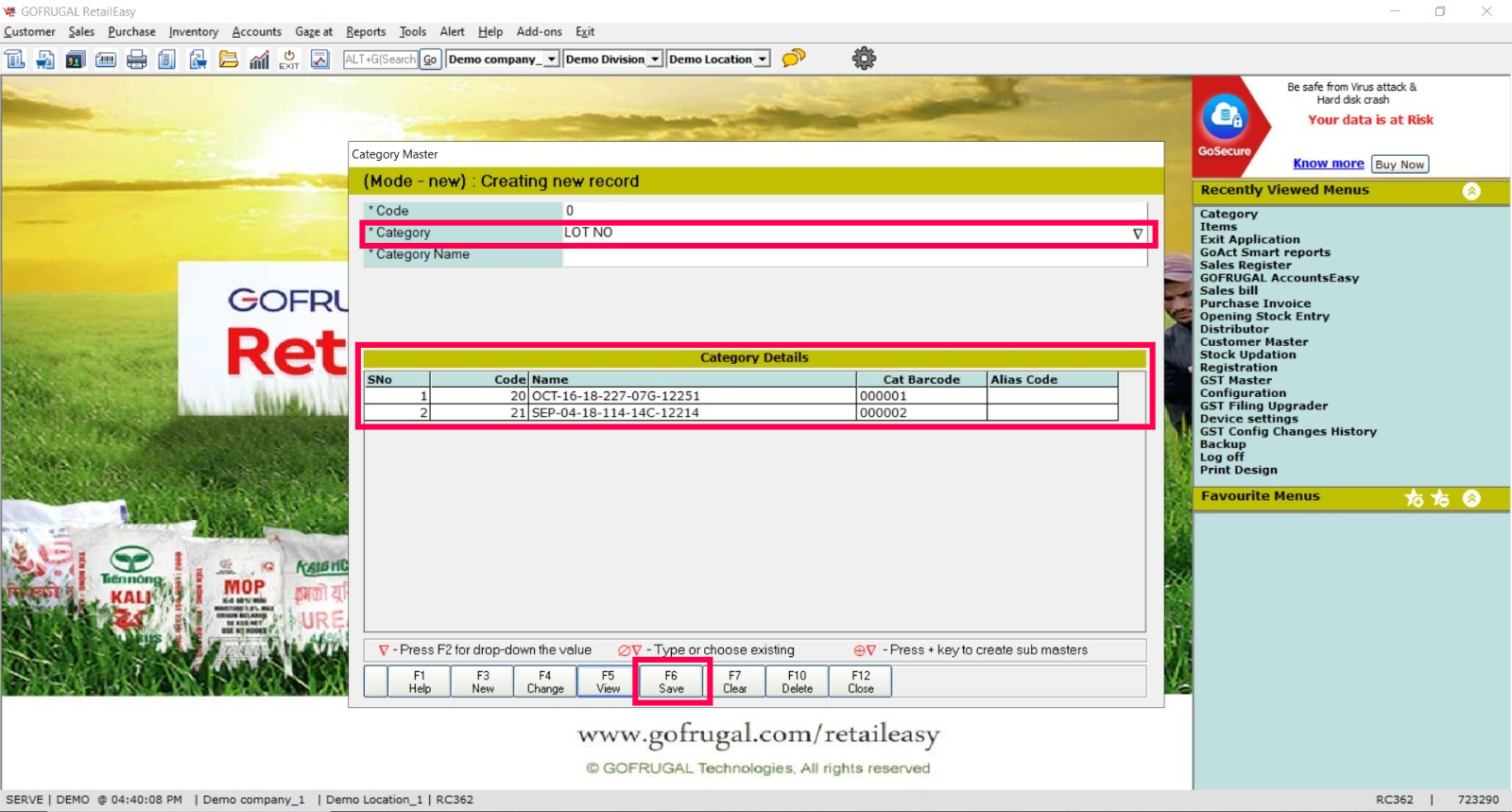Image resolution: width=1512 pixels, height=812 pixels.
Task: Click the ALT+G search input box
Action: pyautogui.click(x=380, y=59)
